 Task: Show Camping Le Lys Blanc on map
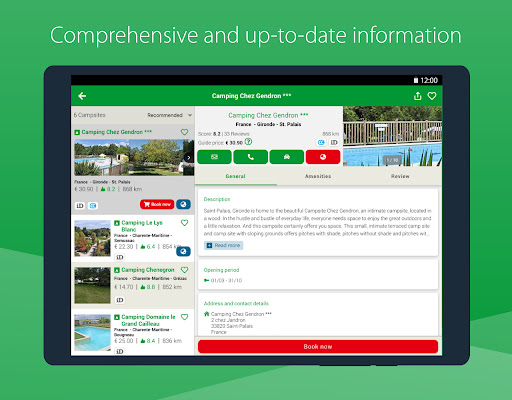(183, 251)
